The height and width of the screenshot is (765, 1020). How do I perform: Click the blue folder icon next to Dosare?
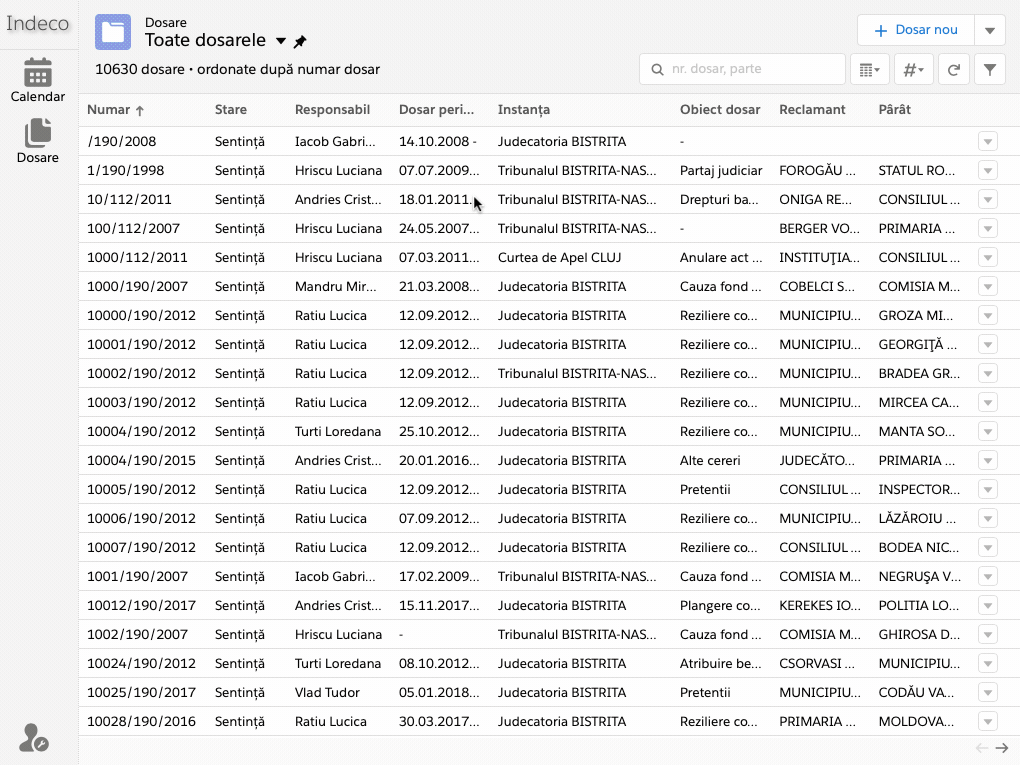[x=113, y=32]
